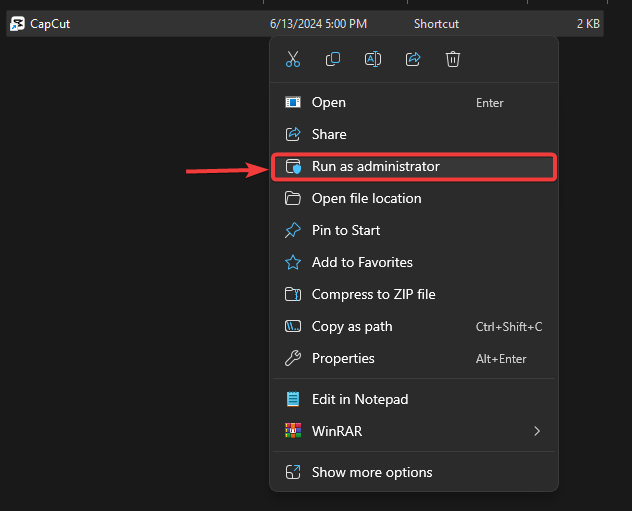
Task: Select the CapCut file row
Action: (150, 24)
